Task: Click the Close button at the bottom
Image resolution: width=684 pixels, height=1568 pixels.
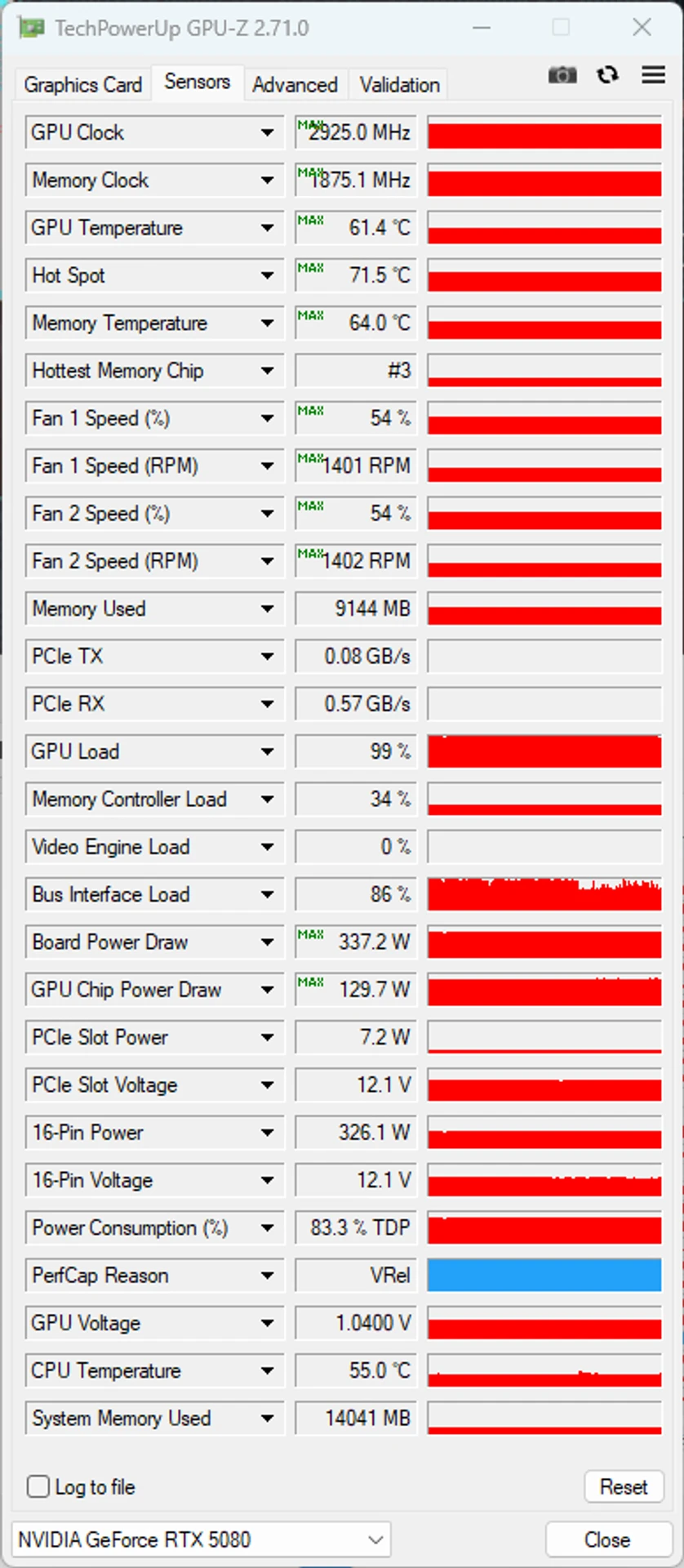Action: (606, 1539)
